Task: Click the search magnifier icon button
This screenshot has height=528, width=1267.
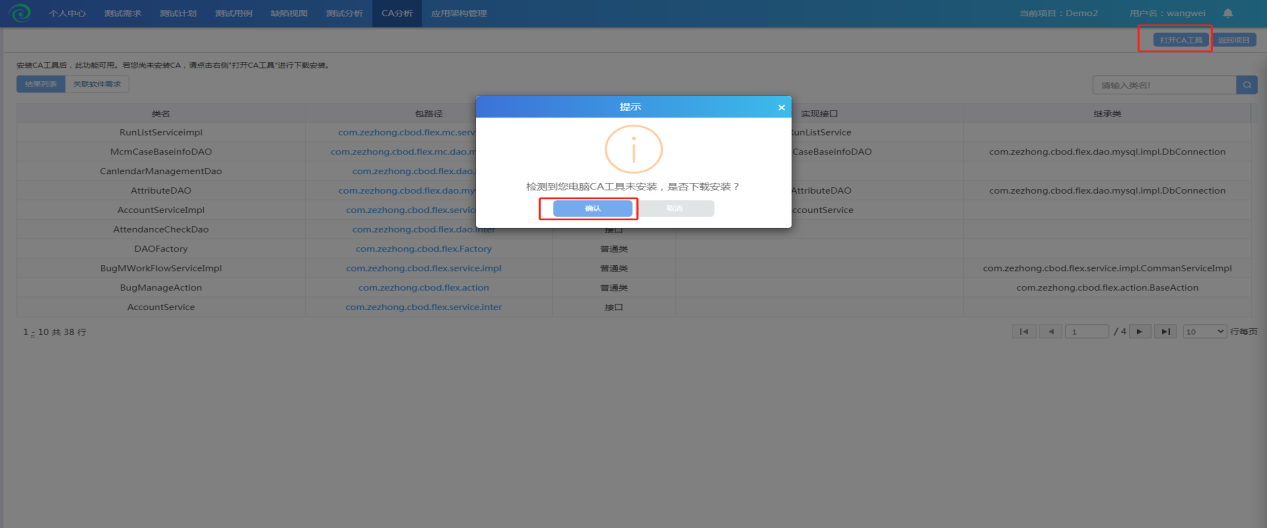Action: pyautogui.click(x=1247, y=85)
